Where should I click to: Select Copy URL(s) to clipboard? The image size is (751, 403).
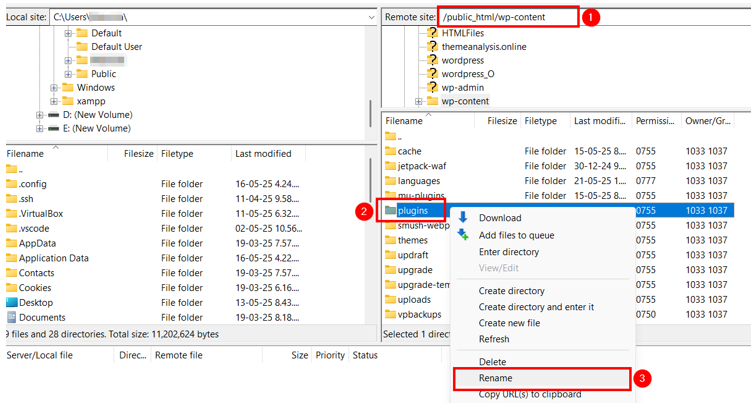tap(530, 394)
